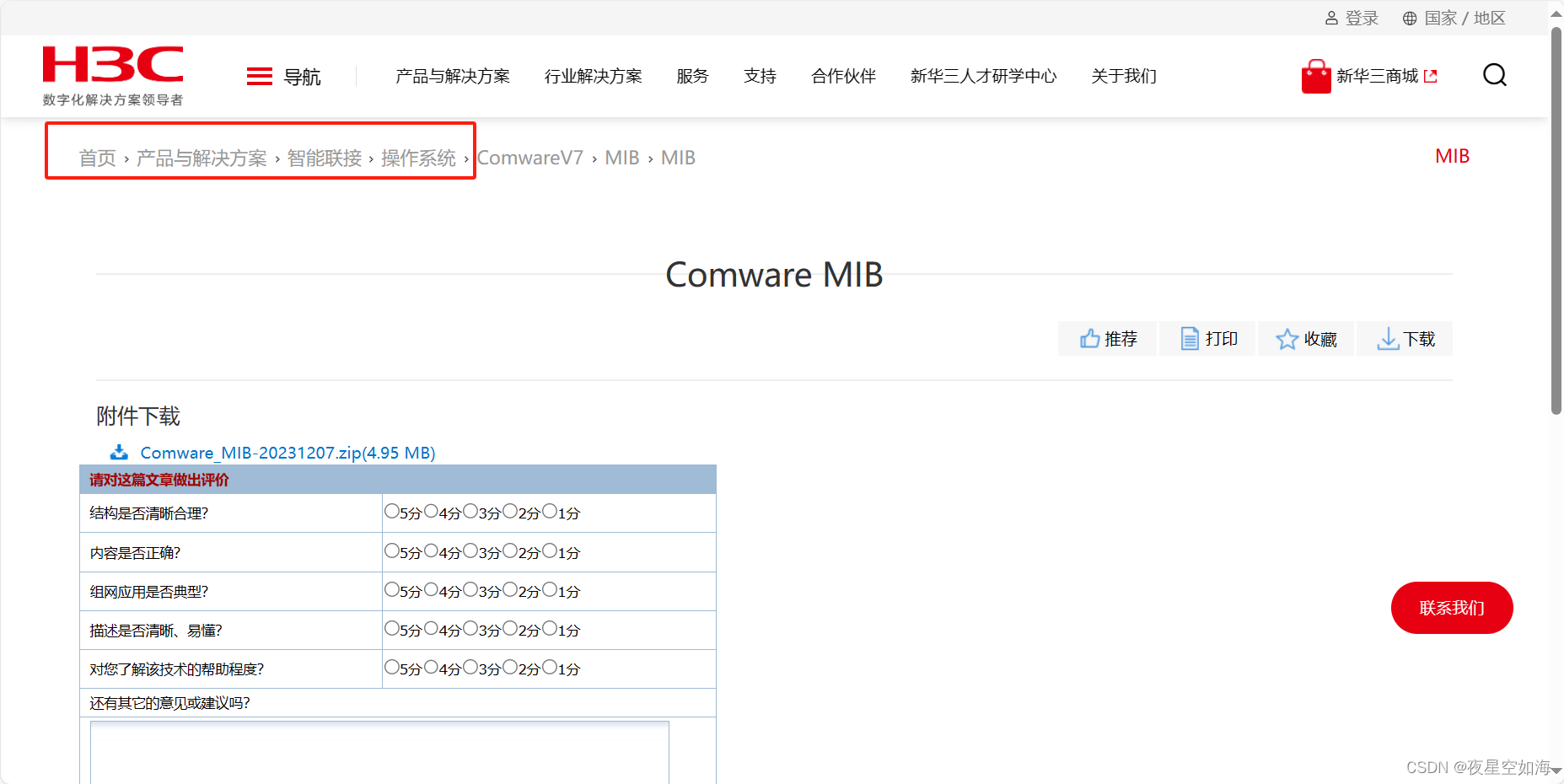Viewport: 1564px width, 784px height.
Task: Select 5分 for 结构是否清晰合理
Action: coord(391,511)
